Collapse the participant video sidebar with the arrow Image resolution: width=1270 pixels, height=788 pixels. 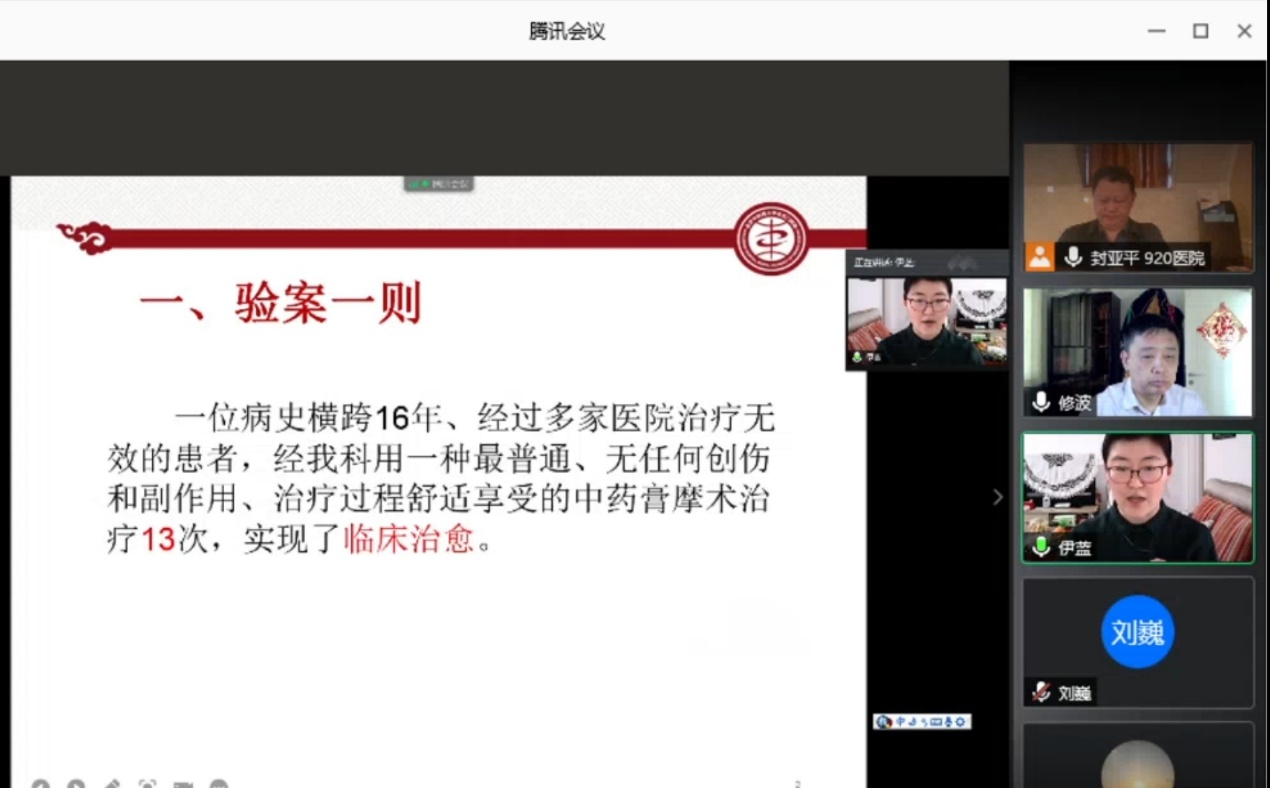(x=997, y=497)
